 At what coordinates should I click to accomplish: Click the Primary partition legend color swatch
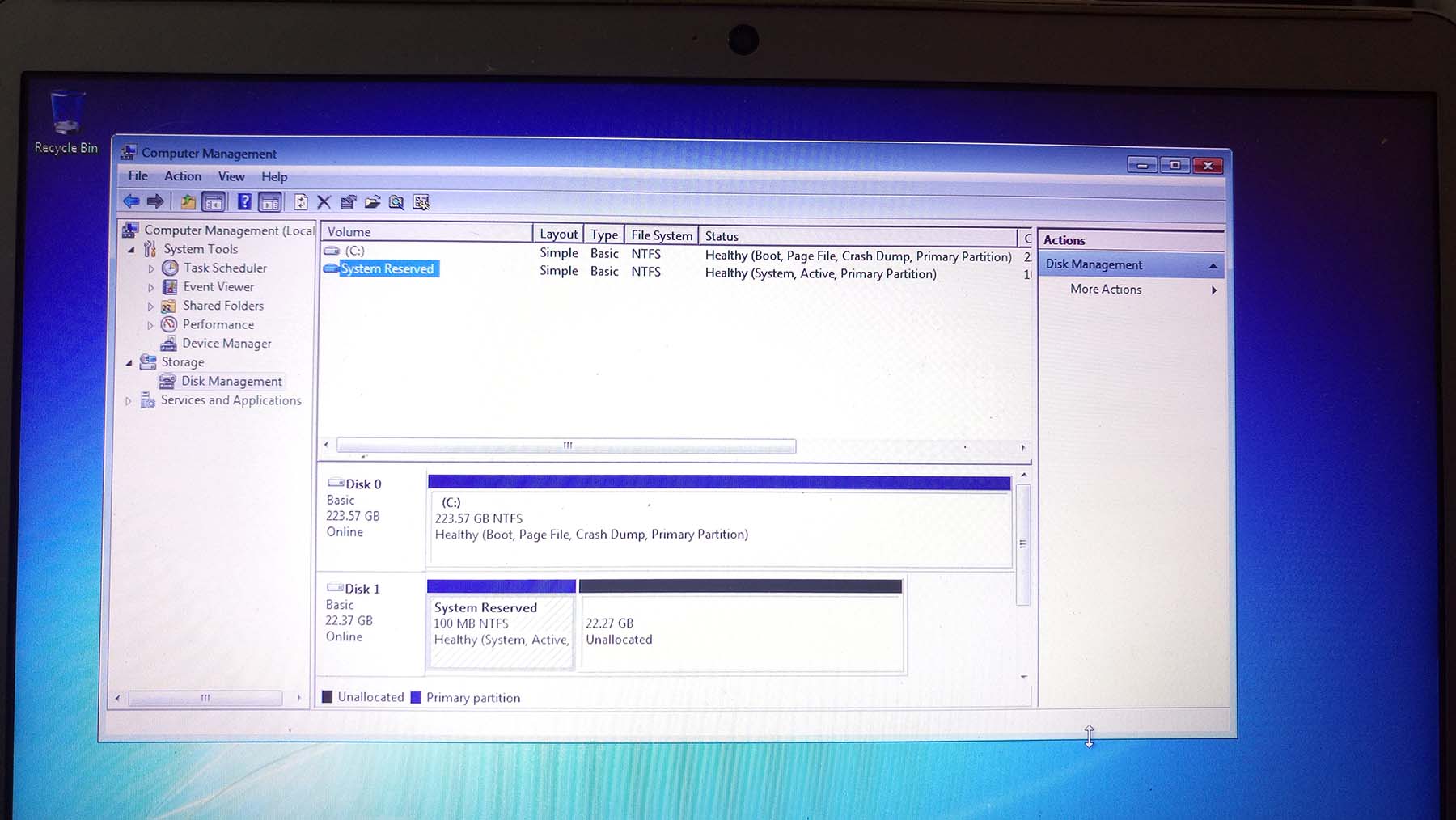416,697
